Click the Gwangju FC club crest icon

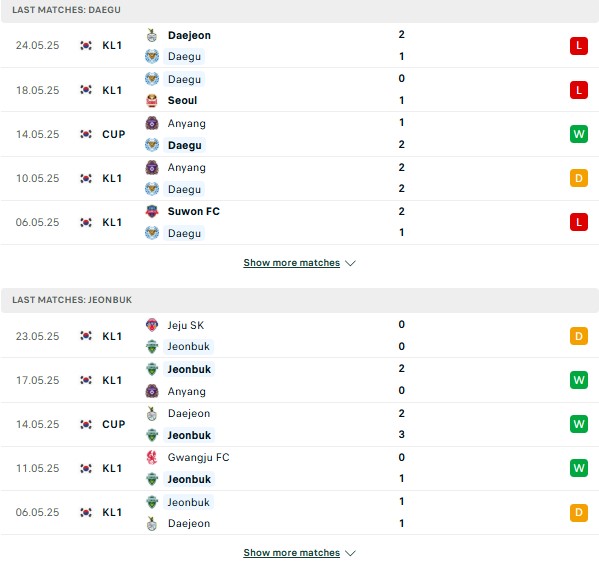coord(152,457)
